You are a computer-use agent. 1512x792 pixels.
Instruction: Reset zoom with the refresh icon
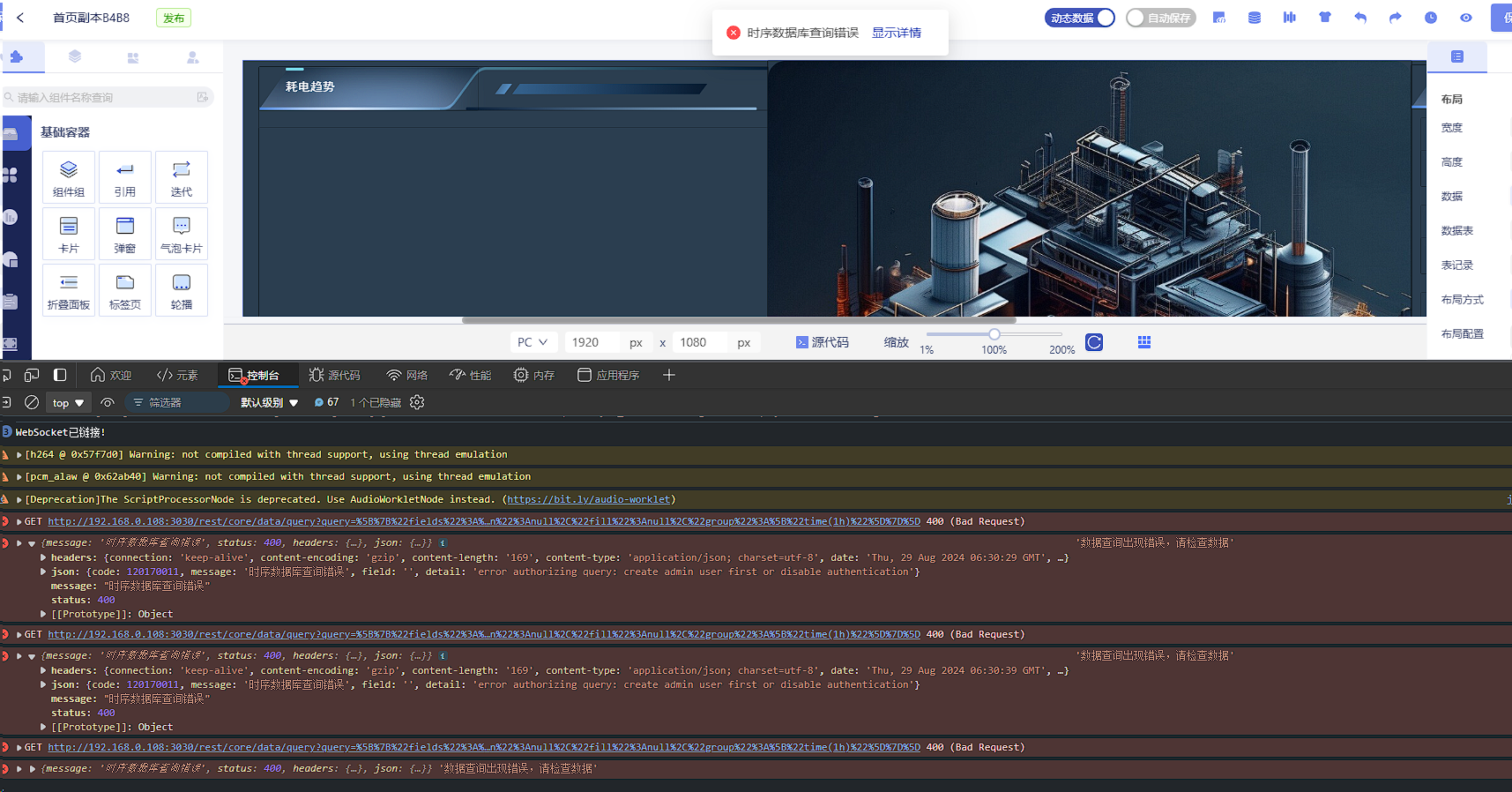coord(1094,342)
